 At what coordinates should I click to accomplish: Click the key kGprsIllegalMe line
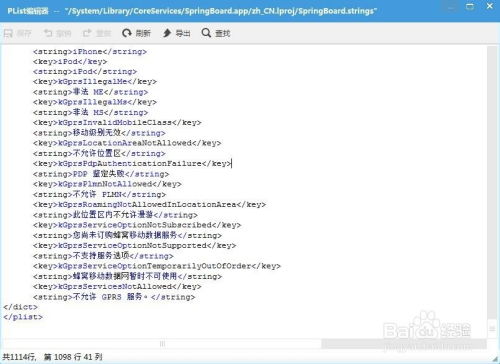(95, 82)
